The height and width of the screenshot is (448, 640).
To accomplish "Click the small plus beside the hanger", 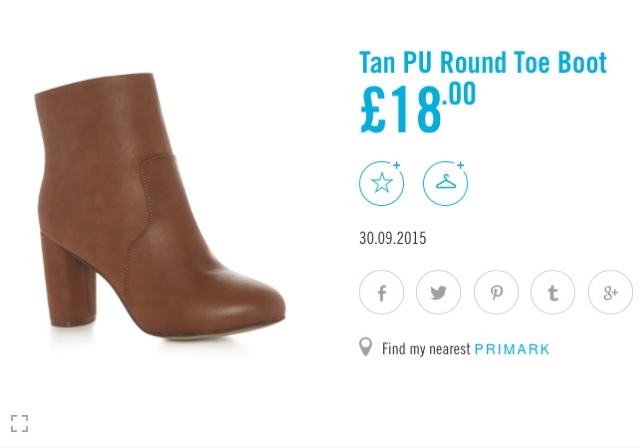I will pyautogui.click(x=460, y=165).
